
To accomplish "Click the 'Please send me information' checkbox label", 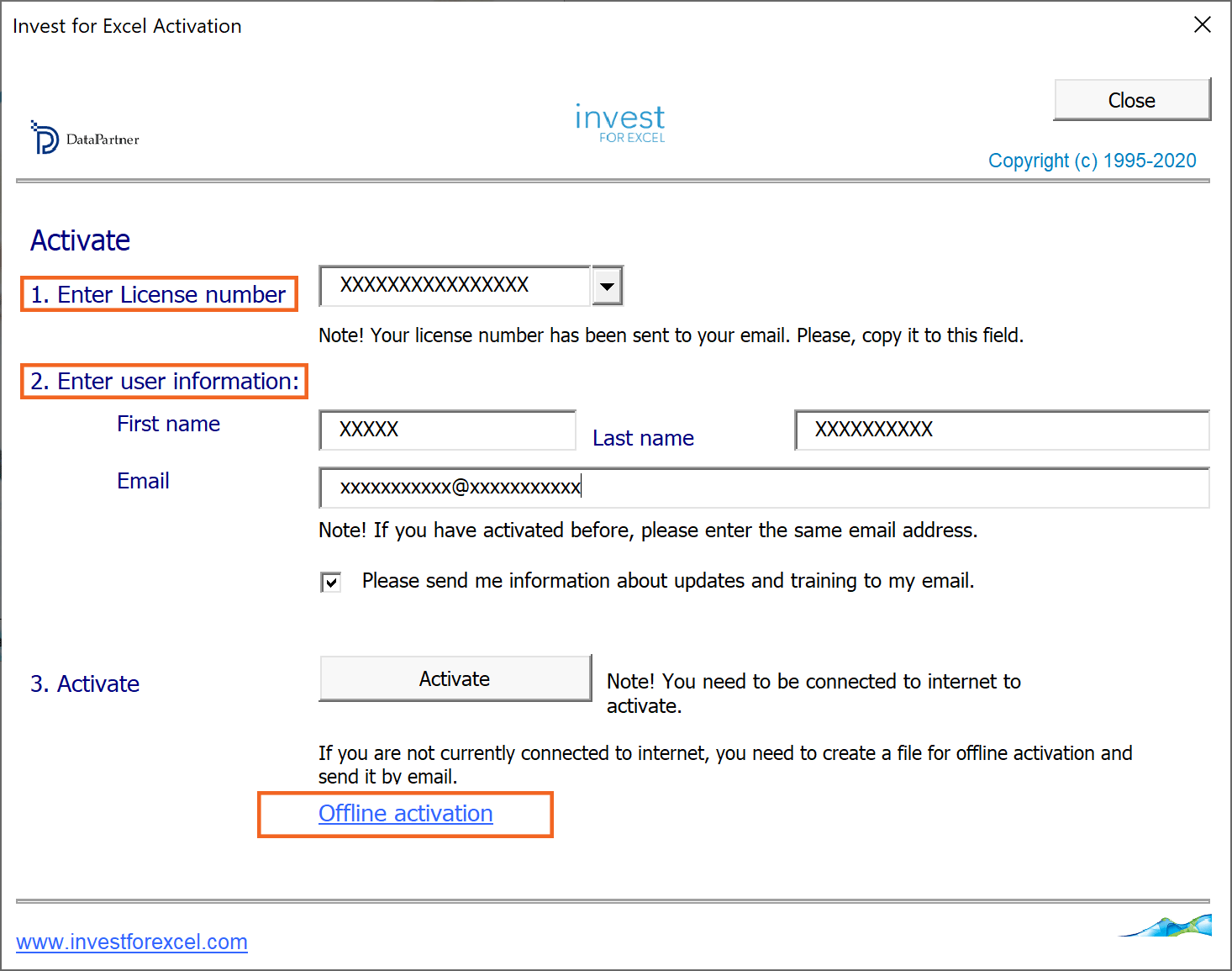I will click(668, 581).
